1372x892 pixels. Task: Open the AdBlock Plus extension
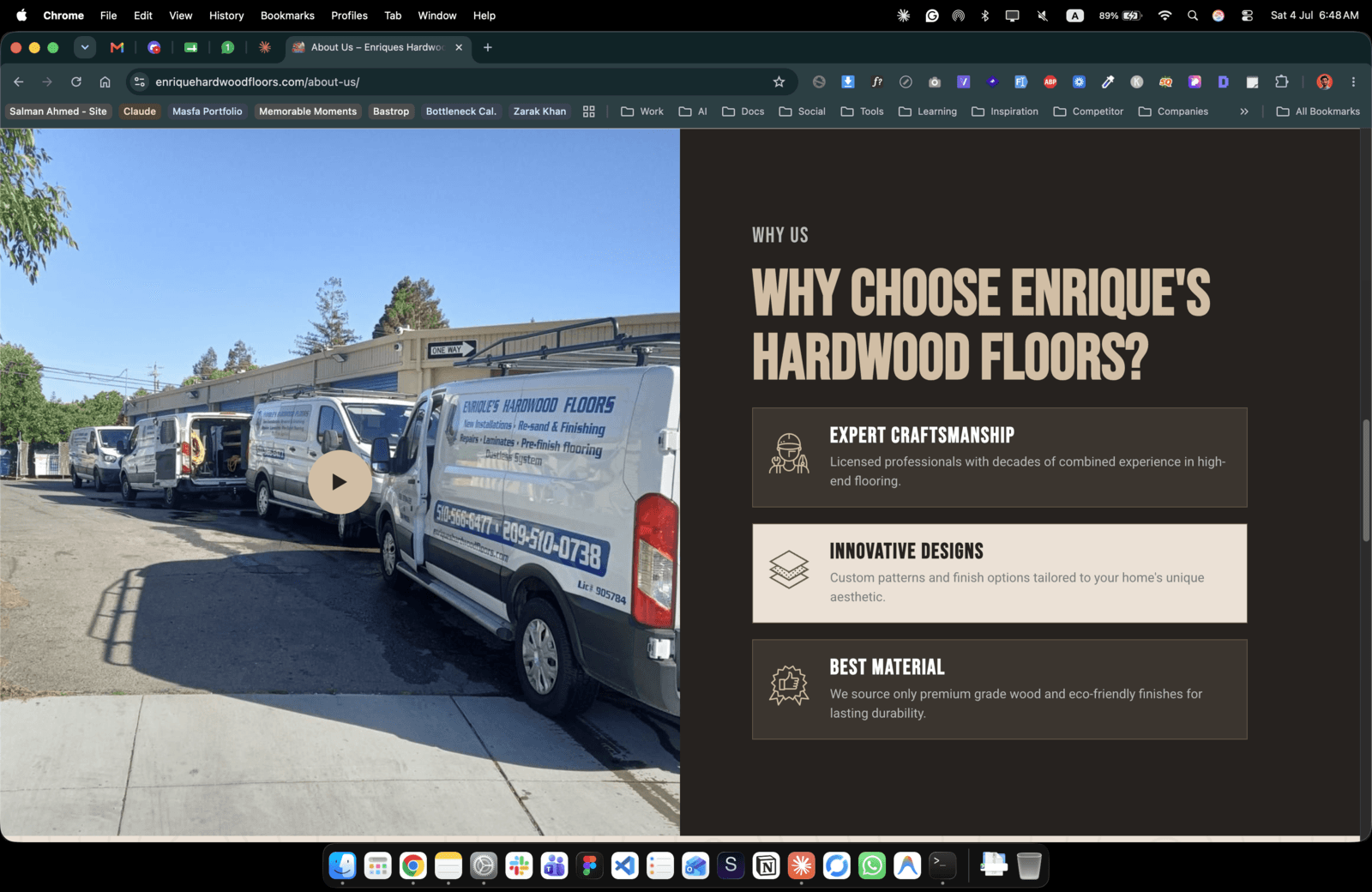[1050, 81]
